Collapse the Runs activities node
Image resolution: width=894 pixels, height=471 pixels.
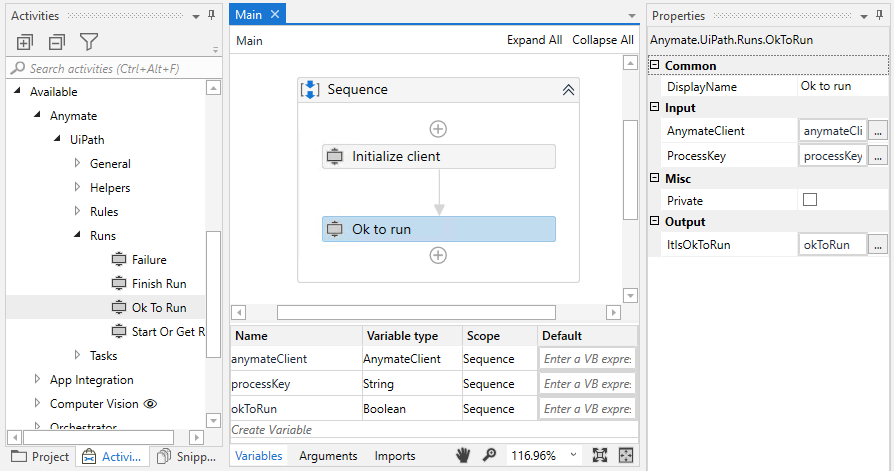click(x=78, y=234)
